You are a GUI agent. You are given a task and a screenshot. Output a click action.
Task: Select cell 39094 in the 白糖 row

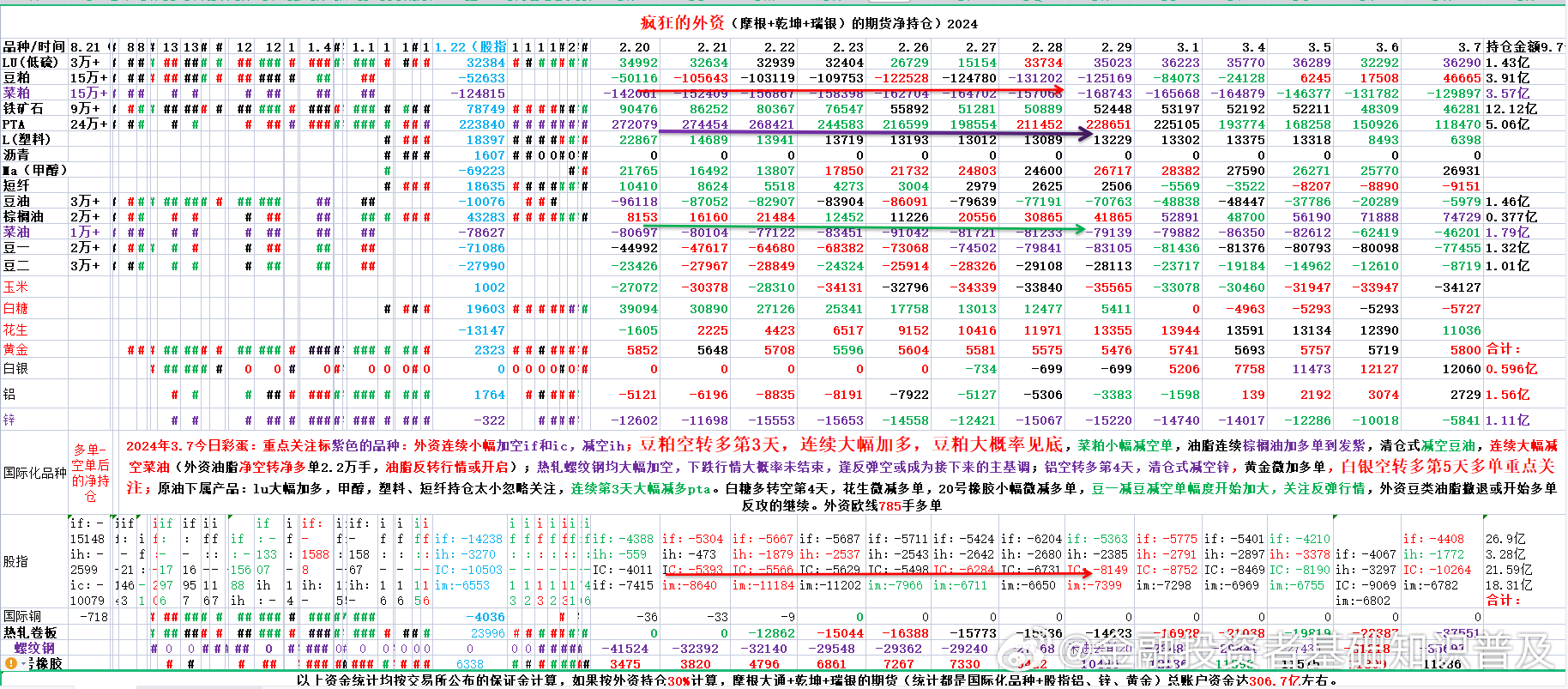638,309
